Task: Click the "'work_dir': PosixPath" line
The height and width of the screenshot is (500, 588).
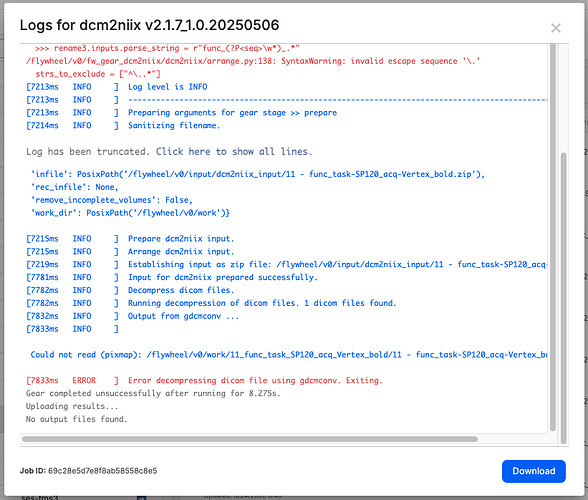Action: pos(130,213)
